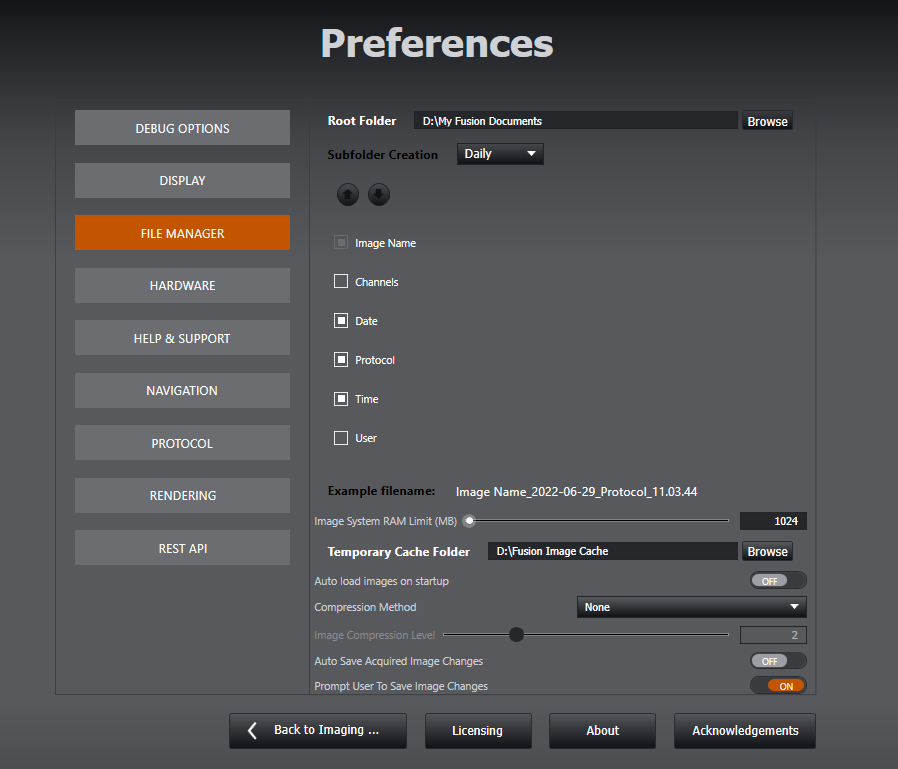Click the Image System RAM Limit slider handle
The image size is (898, 769).
click(468, 520)
